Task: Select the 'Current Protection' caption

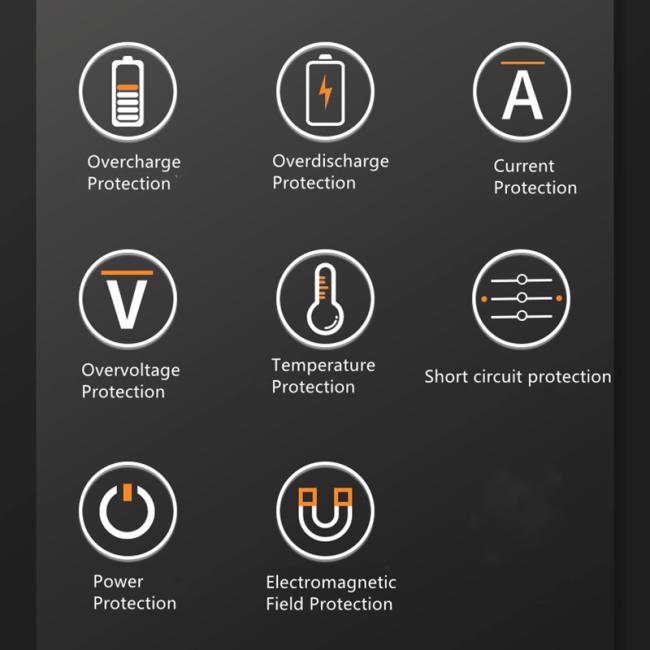Action: pos(535,177)
